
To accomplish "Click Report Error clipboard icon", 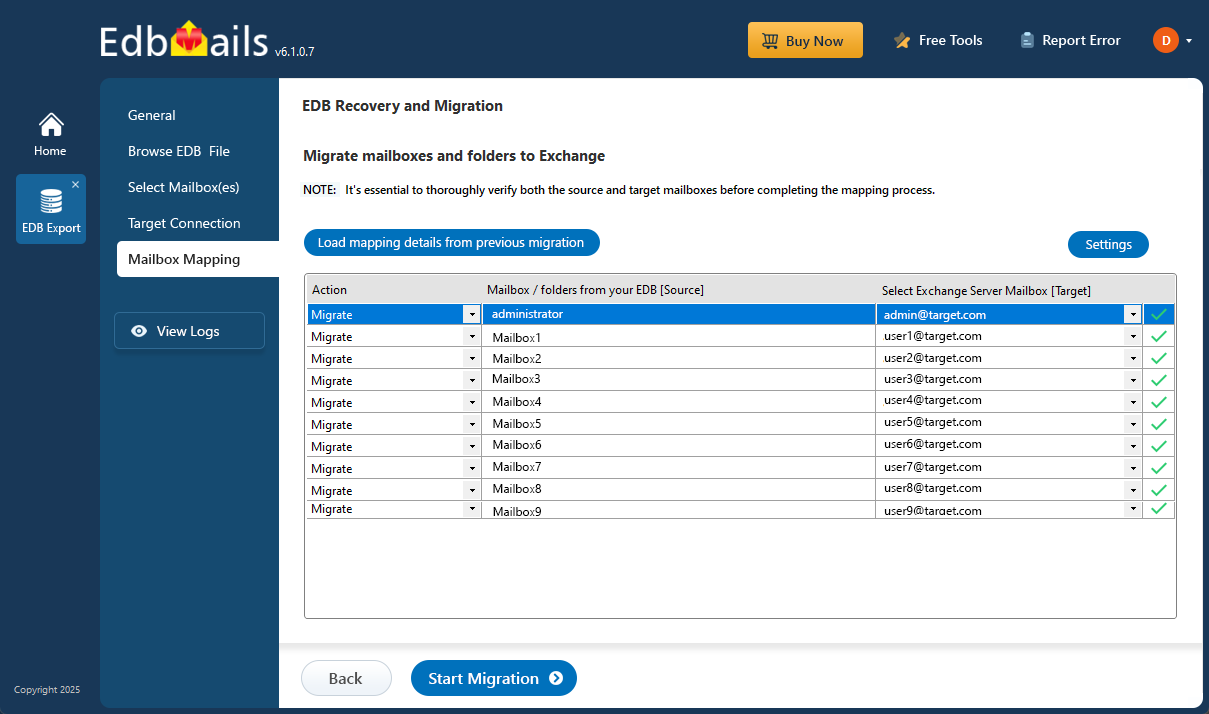I will pyautogui.click(x=1027, y=41).
